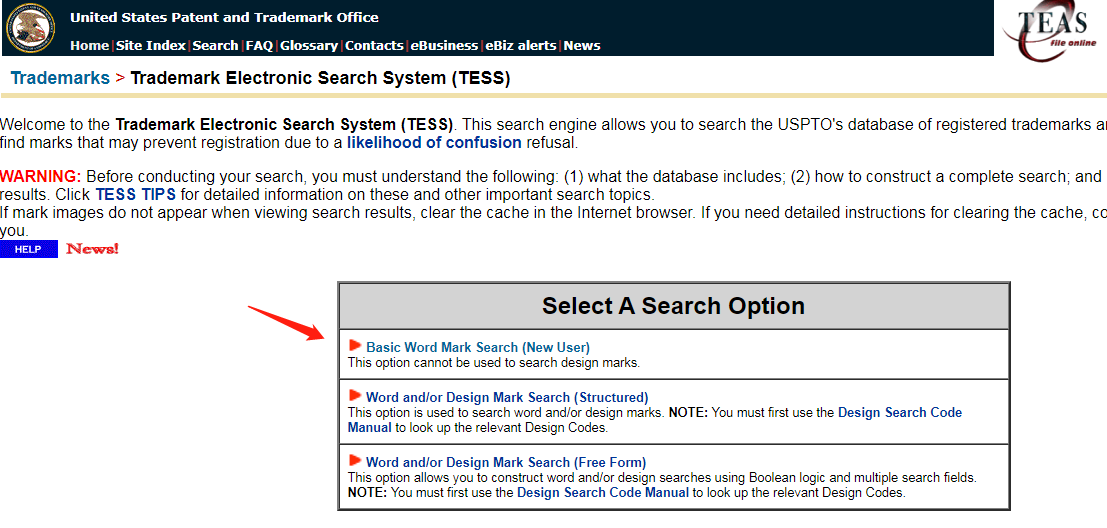Open Glossary from the navigation bar
1107x528 pixels.
(309, 45)
